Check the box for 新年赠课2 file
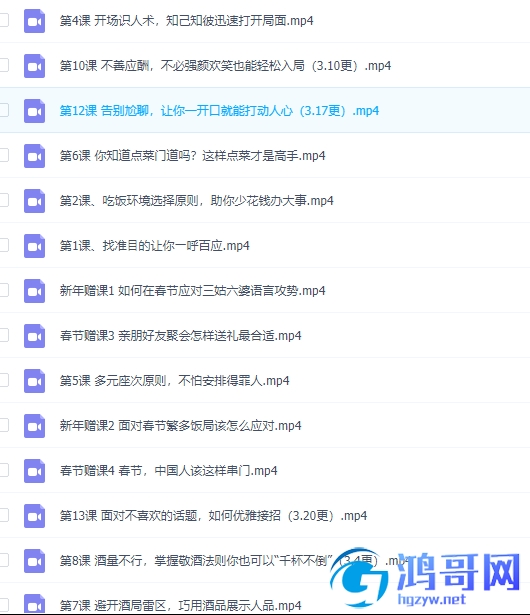Image resolution: width=530 pixels, height=615 pixels. pos(3,425)
